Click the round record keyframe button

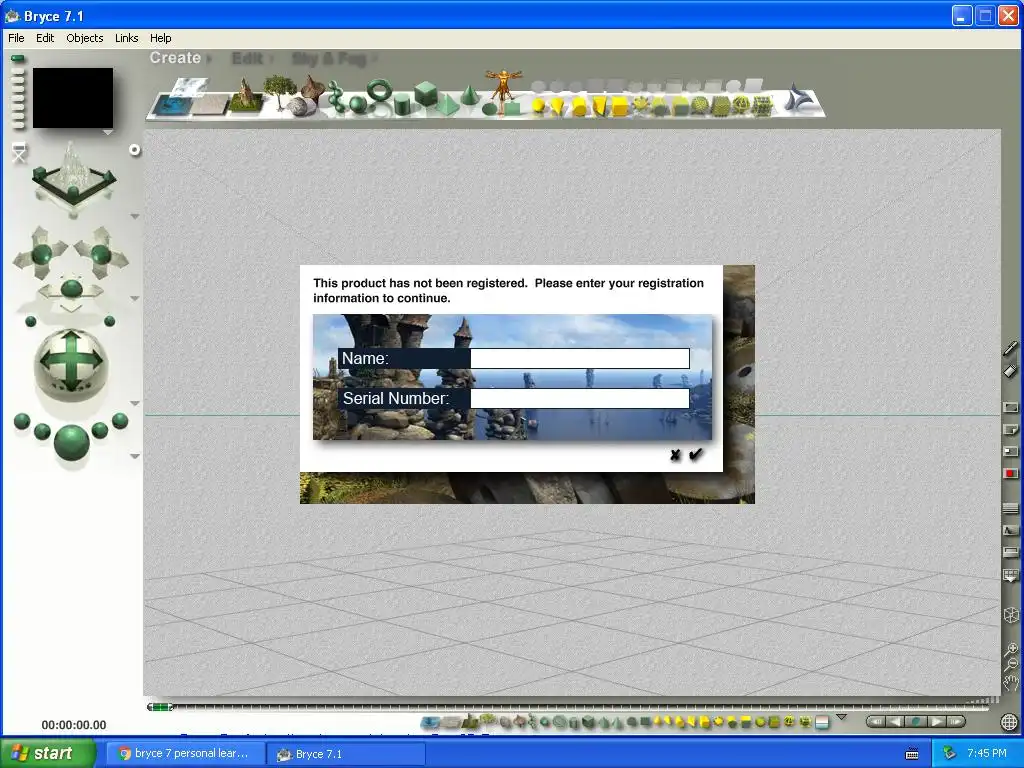tap(916, 722)
